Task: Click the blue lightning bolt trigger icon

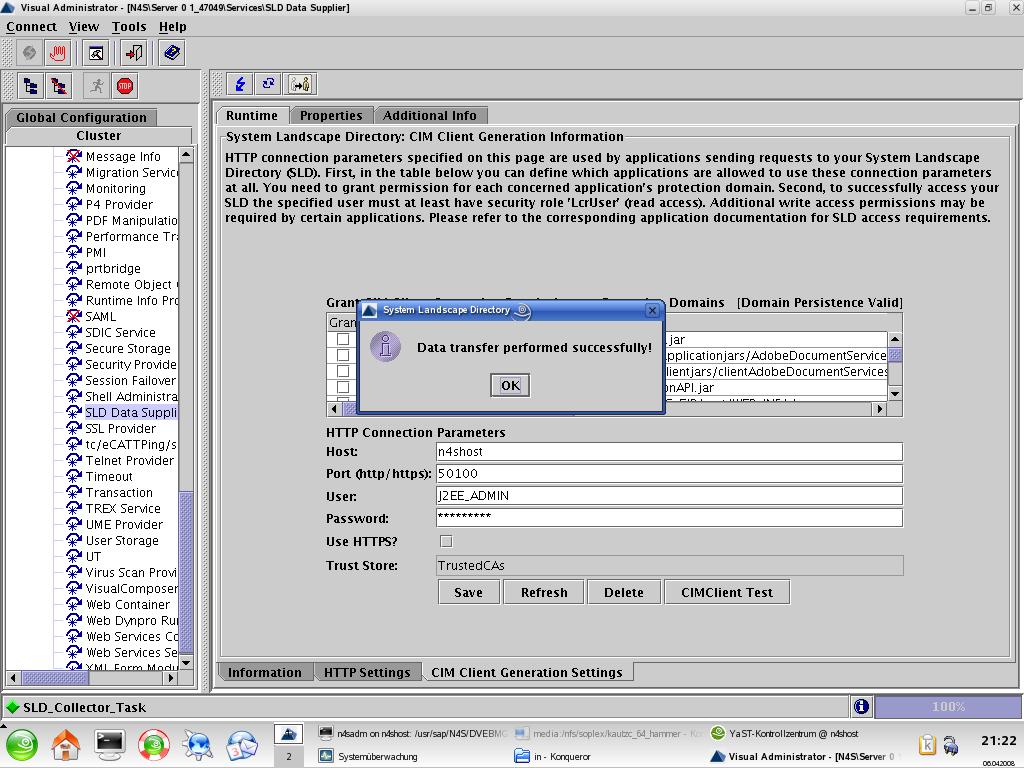Action: 240,84
